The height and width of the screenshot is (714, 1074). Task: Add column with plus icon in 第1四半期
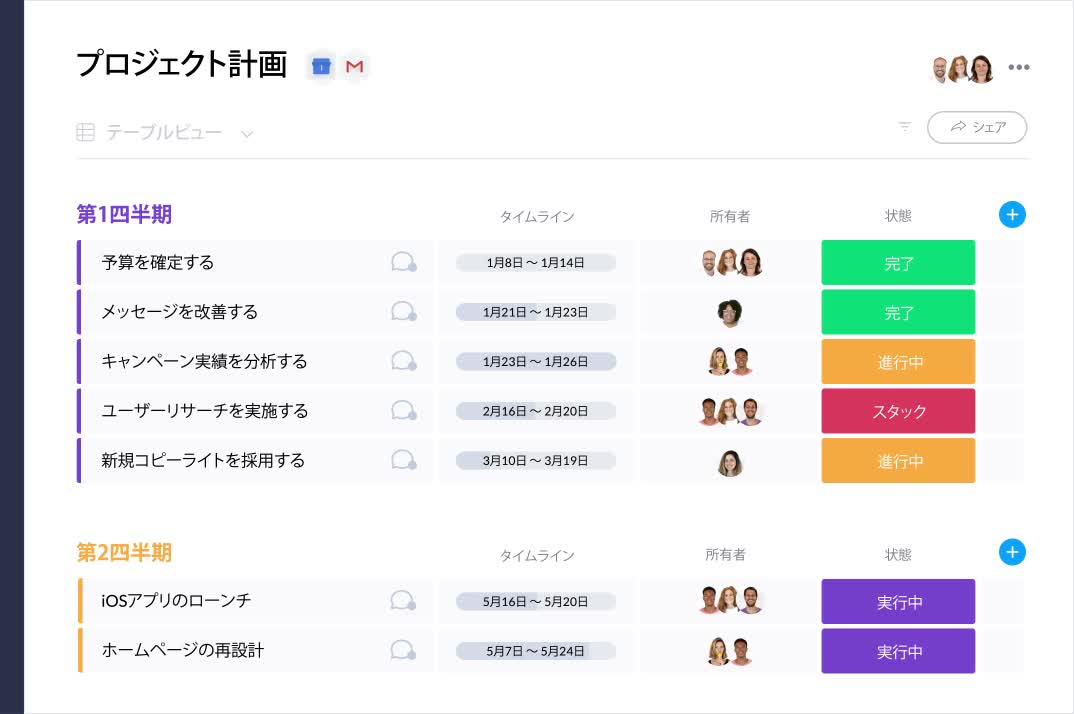coord(1012,215)
